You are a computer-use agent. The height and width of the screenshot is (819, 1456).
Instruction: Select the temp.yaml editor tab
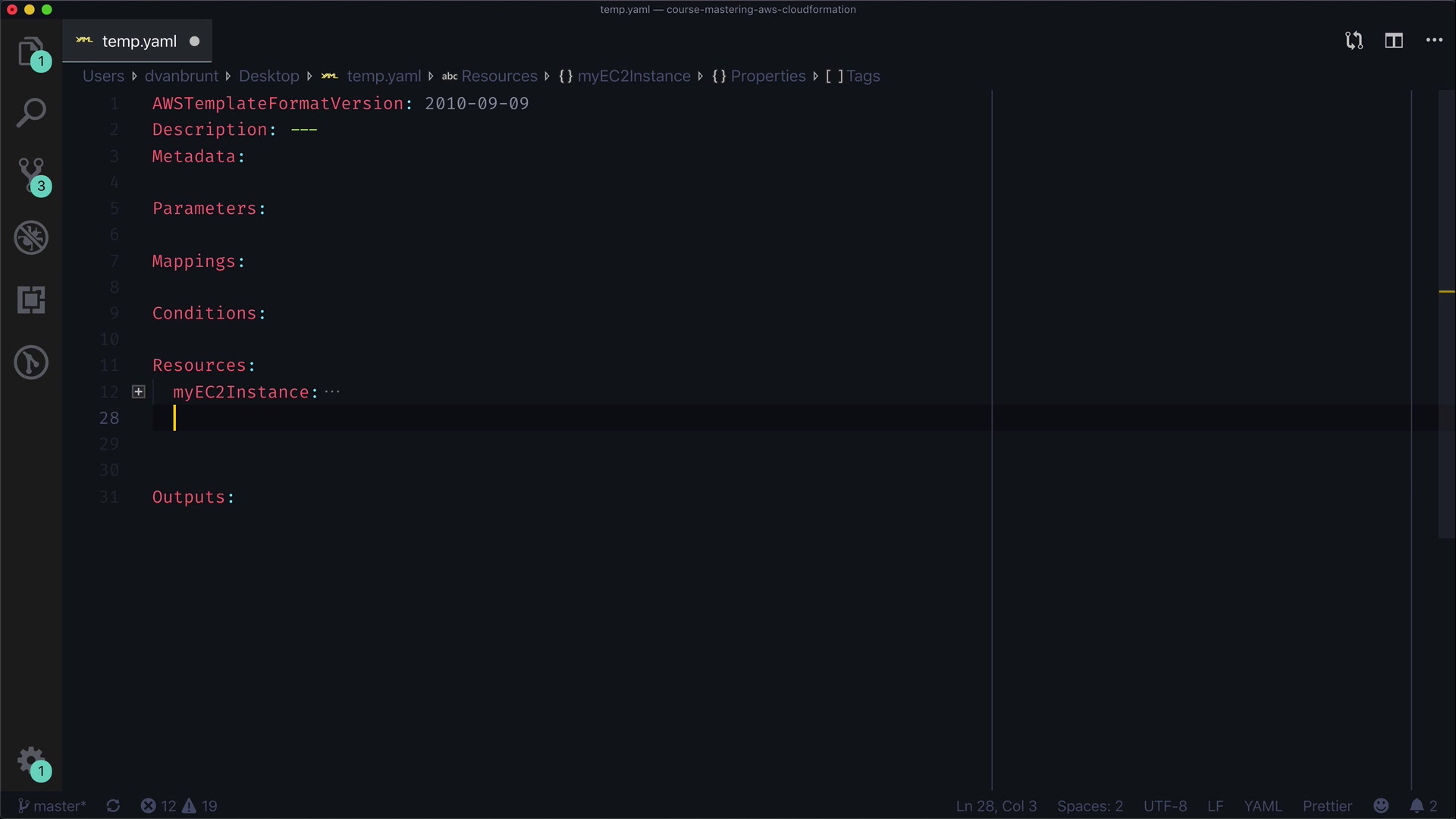coord(139,41)
